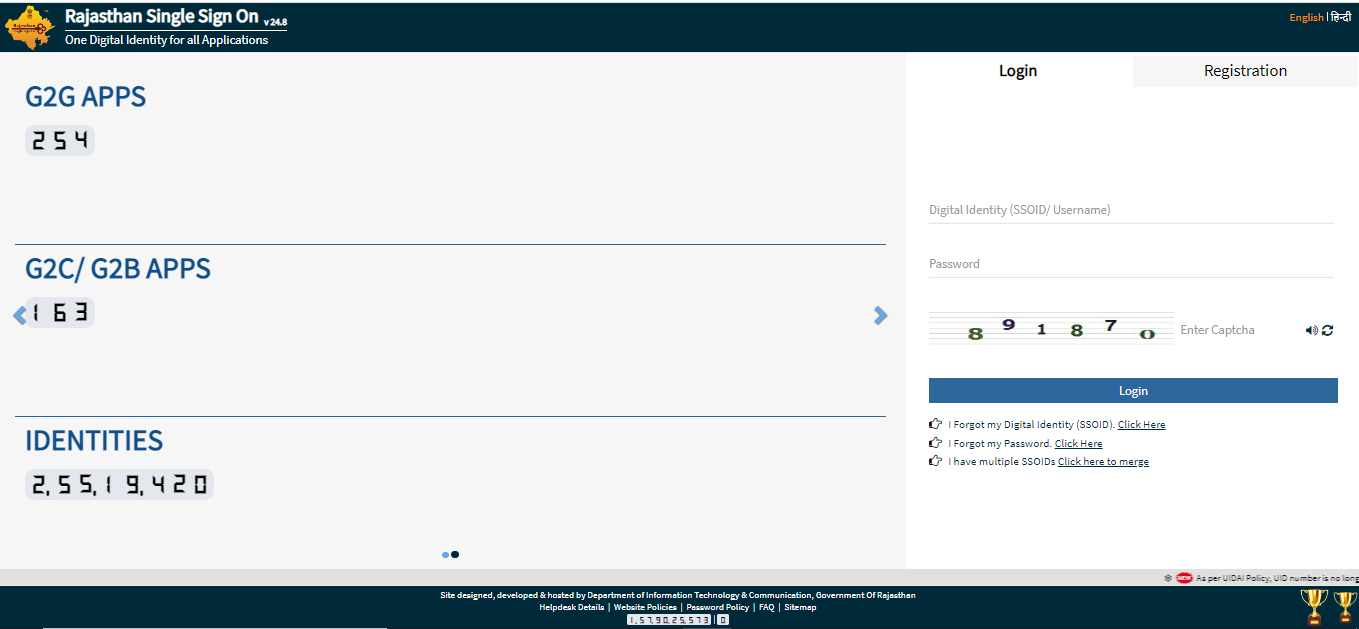Click the NEW badge in the ticker
Image resolution: width=1359 pixels, height=629 pixels.
[x=1184, y=578]
